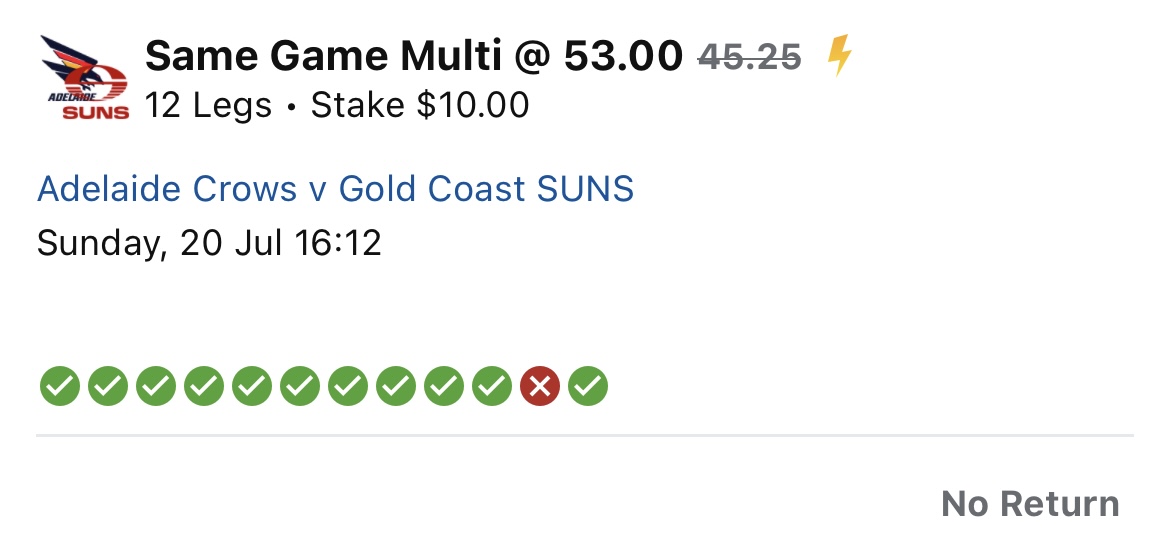The width and height of the screenshot is (1170, 535).
Task: Click the No Return result label
Action: point(1030,504)
